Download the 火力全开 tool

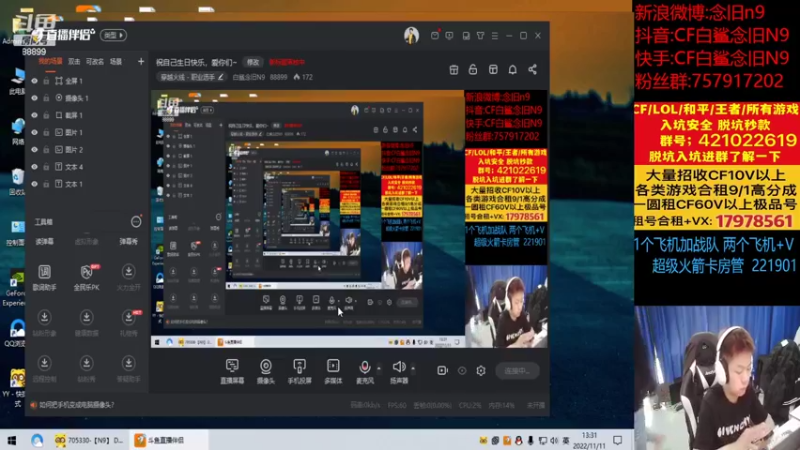tap(129, 278)
